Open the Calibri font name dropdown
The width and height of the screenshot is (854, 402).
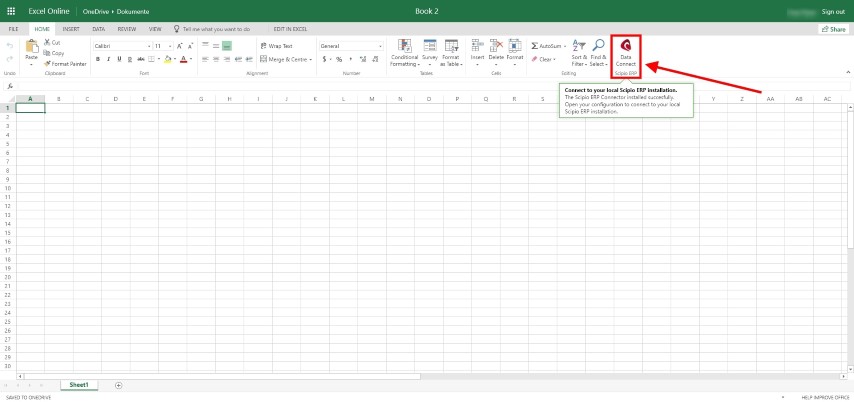(x=120, y=46)
